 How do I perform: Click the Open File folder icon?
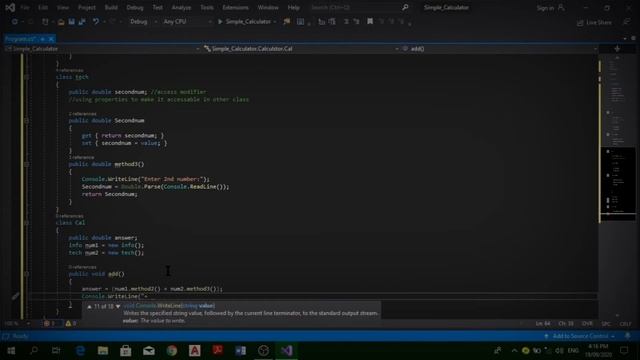point(61,22)
